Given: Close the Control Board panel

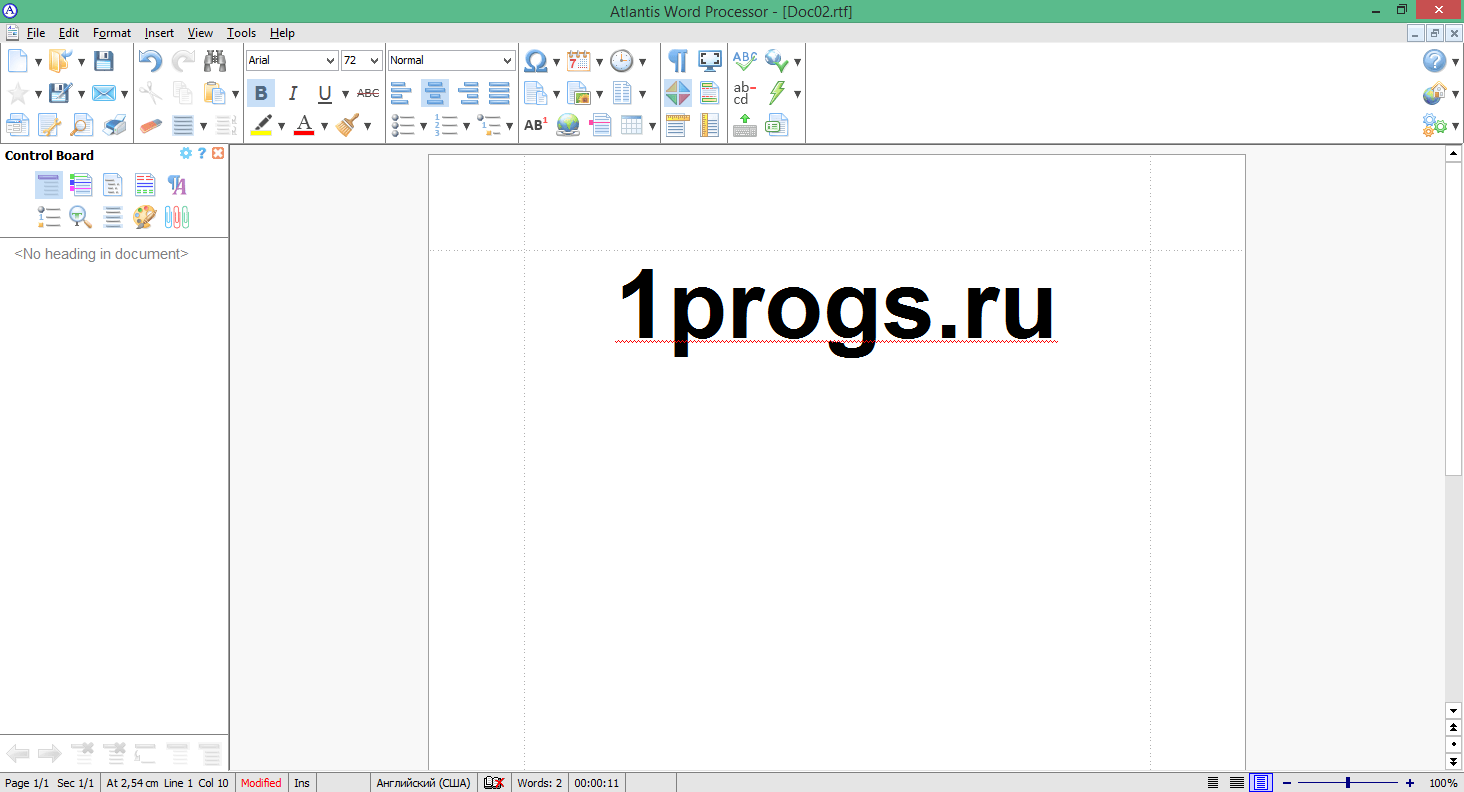Looking at the screenshot, I should click(x=218, y=153).
